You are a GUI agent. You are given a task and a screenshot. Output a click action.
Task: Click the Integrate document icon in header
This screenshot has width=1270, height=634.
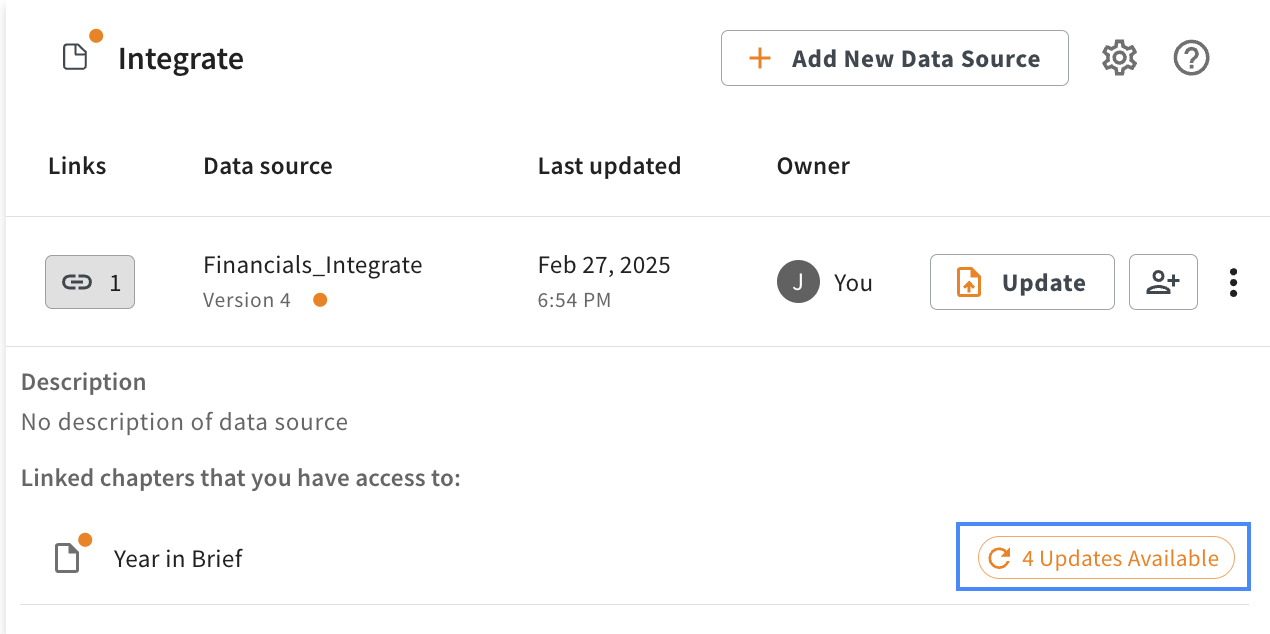76,56
